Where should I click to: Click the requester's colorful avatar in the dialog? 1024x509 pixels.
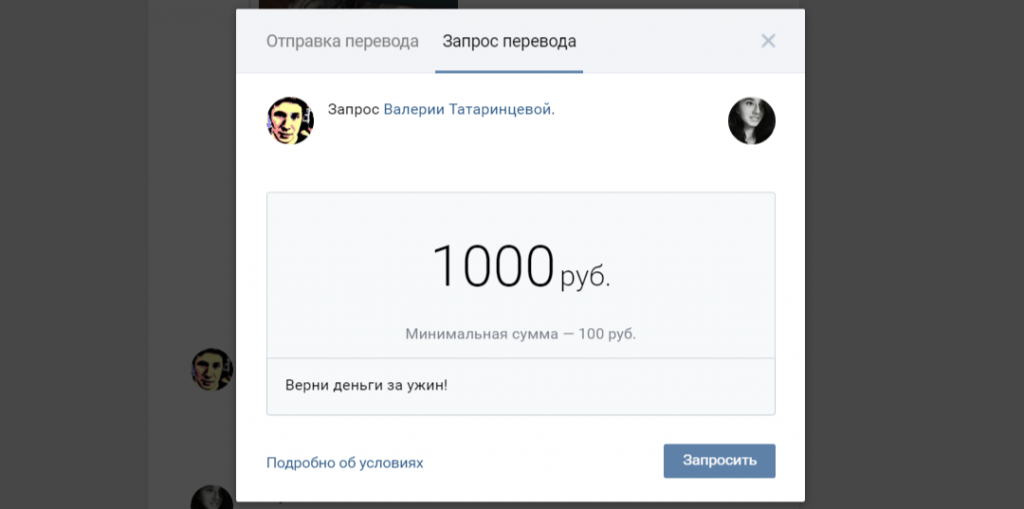tap(290, 121)
